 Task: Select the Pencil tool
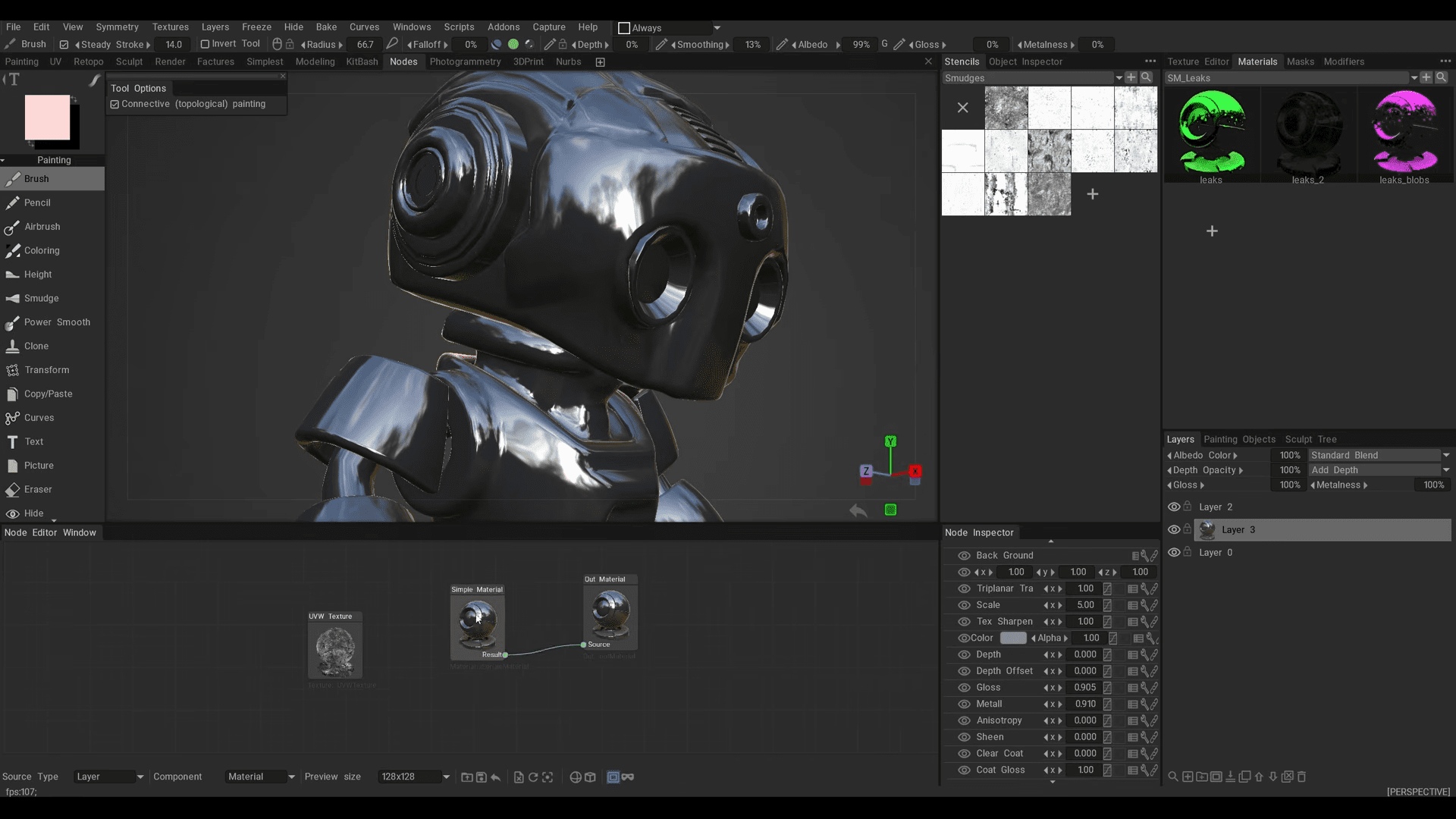[x=52, y=202]
